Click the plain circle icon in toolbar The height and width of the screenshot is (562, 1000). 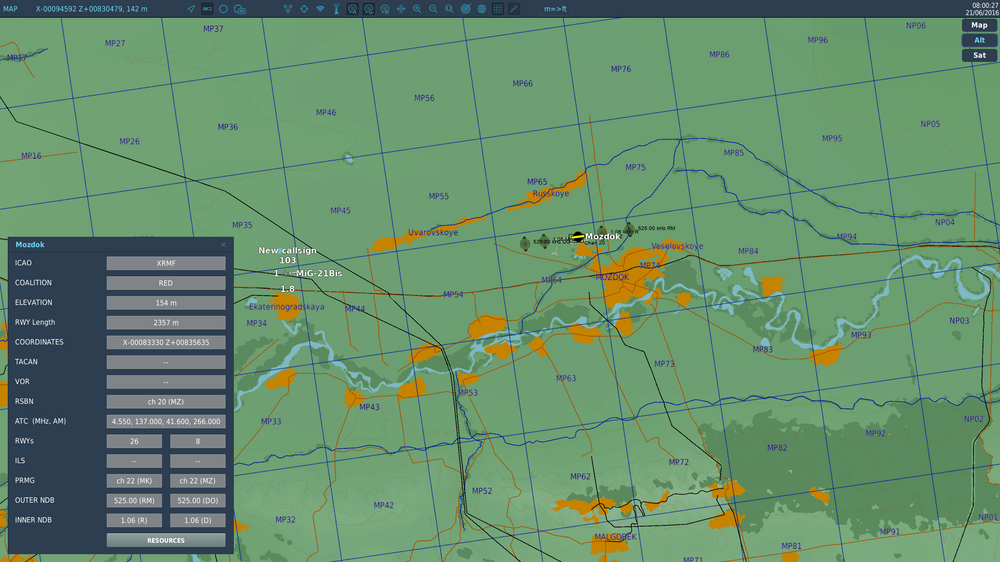(223, 9)
